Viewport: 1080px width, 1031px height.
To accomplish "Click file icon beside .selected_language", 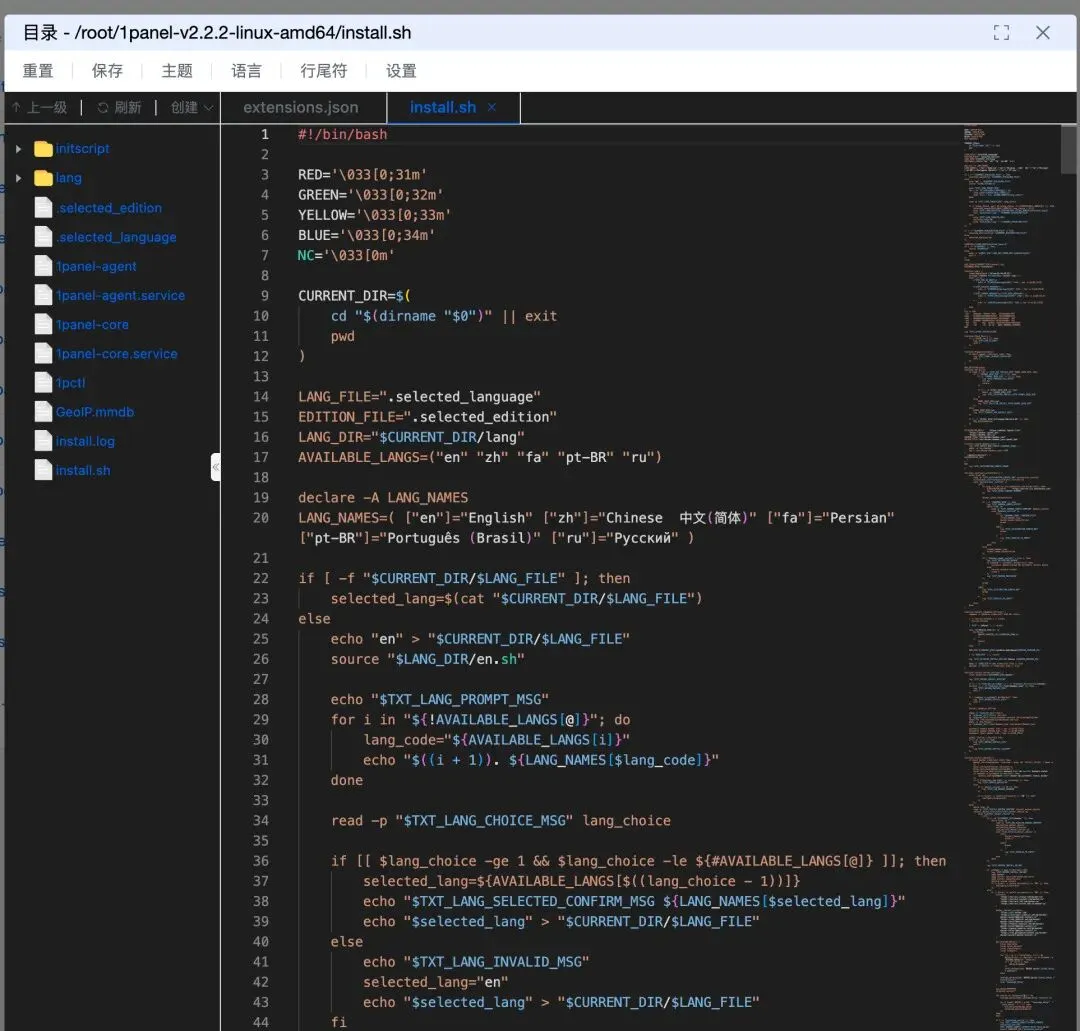I will [x=43, y=237].
